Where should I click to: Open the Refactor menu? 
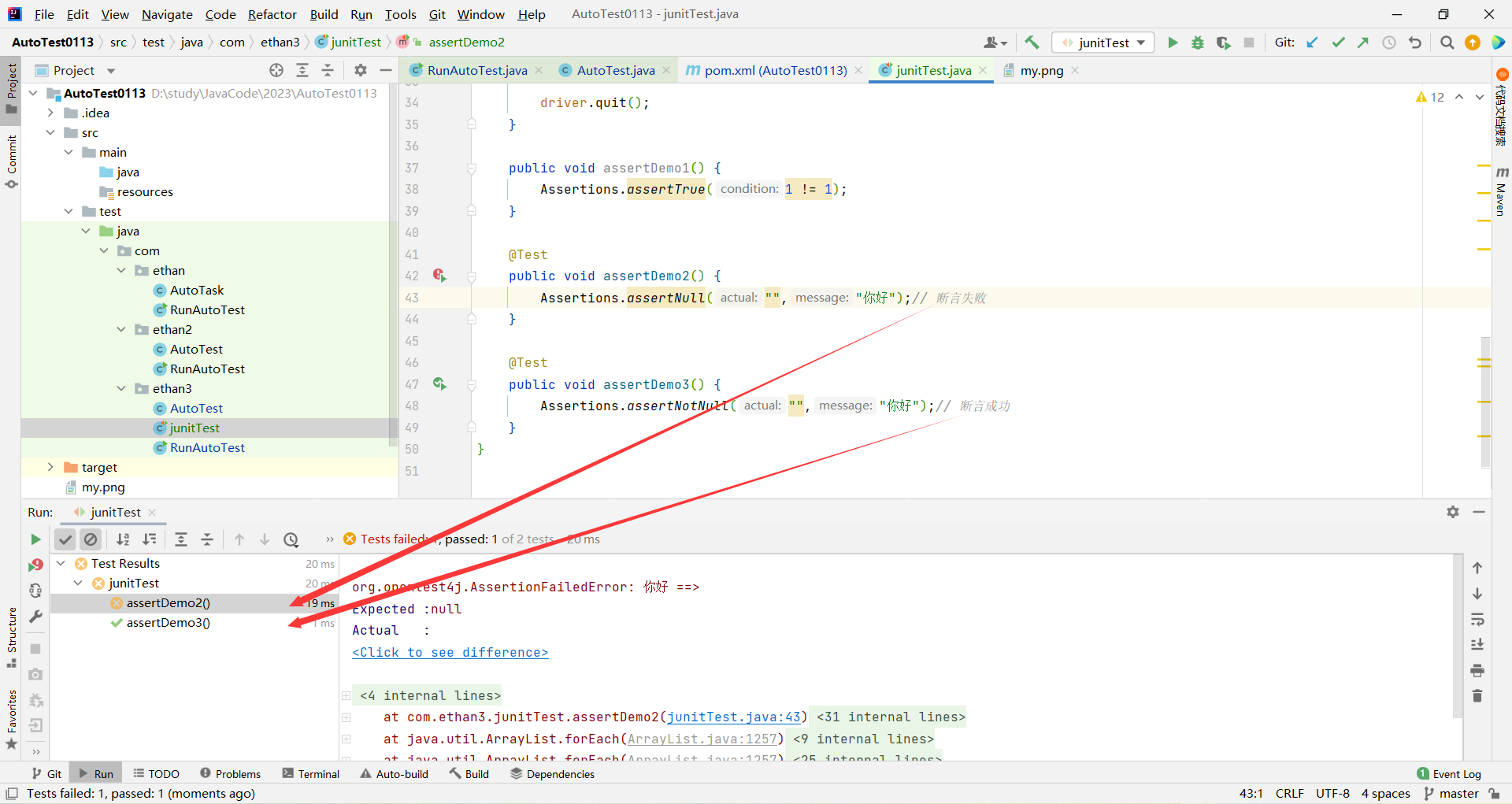[272, 14]
